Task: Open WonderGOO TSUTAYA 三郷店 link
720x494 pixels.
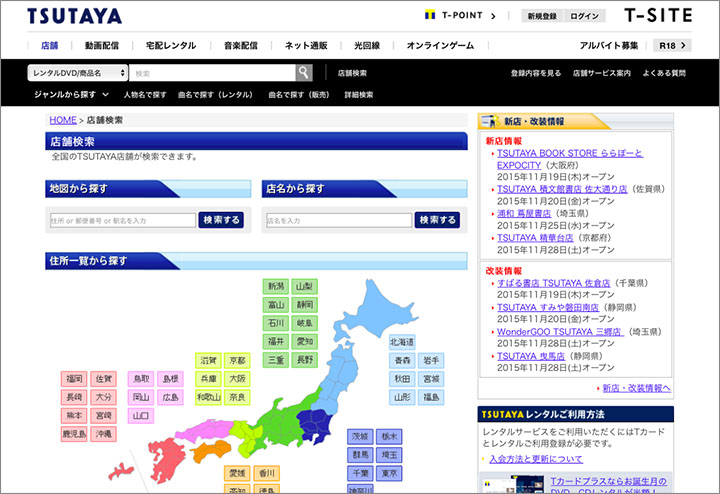Action: point(560,332)
